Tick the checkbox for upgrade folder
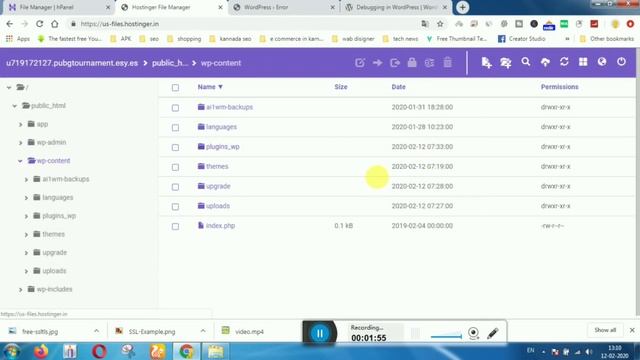The height and width of the screenshot is (360, 640). [x=175, y=187]
